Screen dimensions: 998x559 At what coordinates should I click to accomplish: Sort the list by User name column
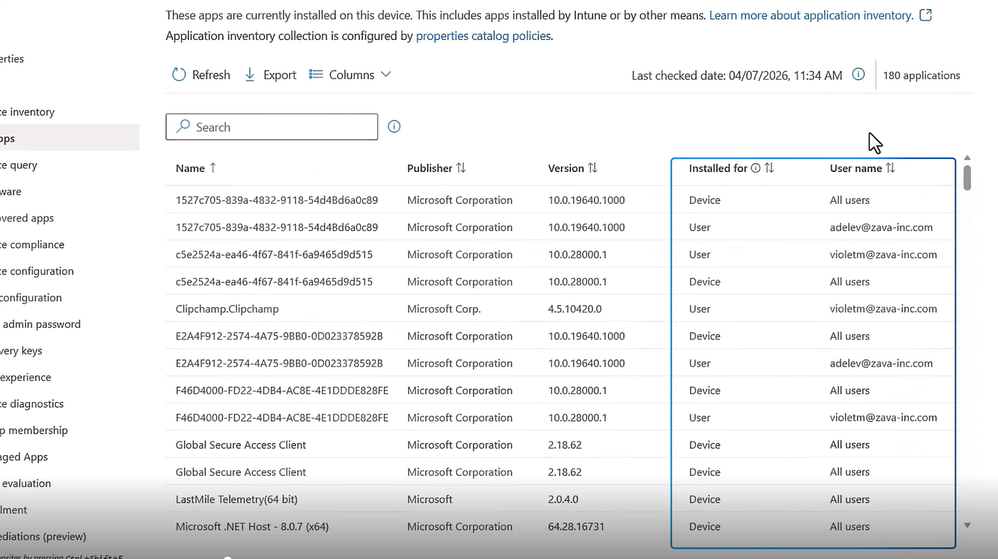pos(890,169)
